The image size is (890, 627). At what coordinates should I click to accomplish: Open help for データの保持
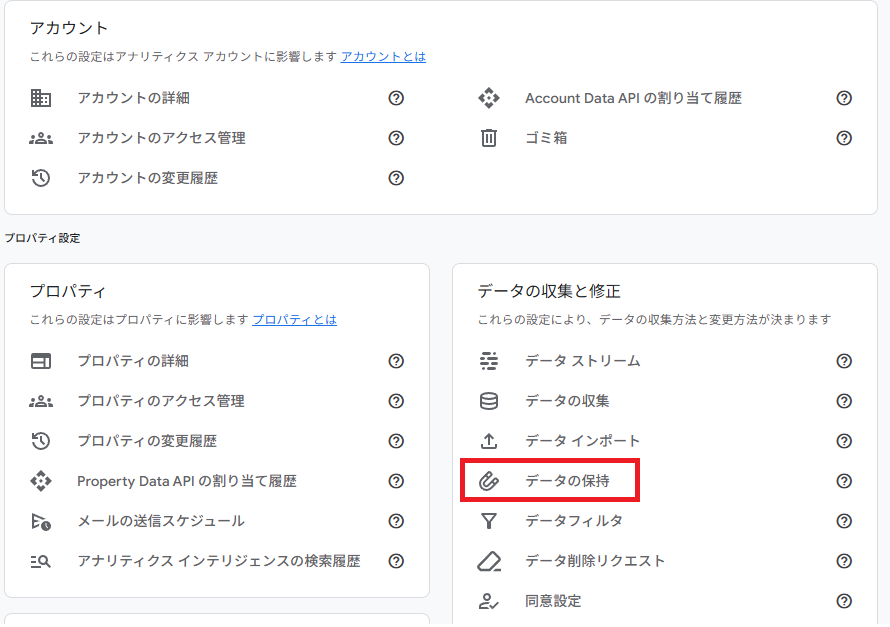coord(844,481)
